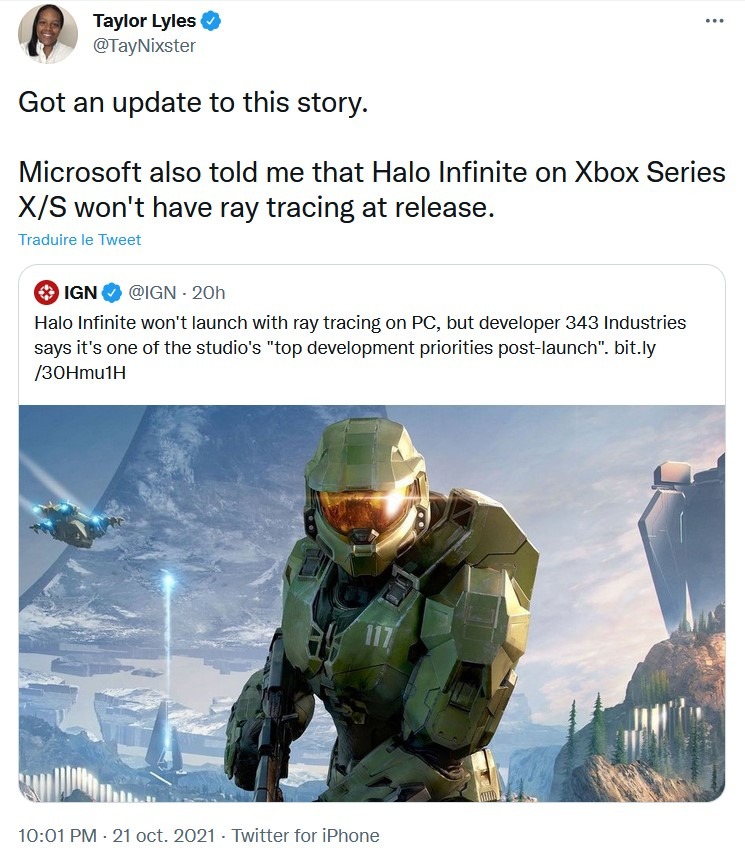Click Traduire le Tweet link
745x848 pixels.
pyautogui.click(x=79, y=240)
